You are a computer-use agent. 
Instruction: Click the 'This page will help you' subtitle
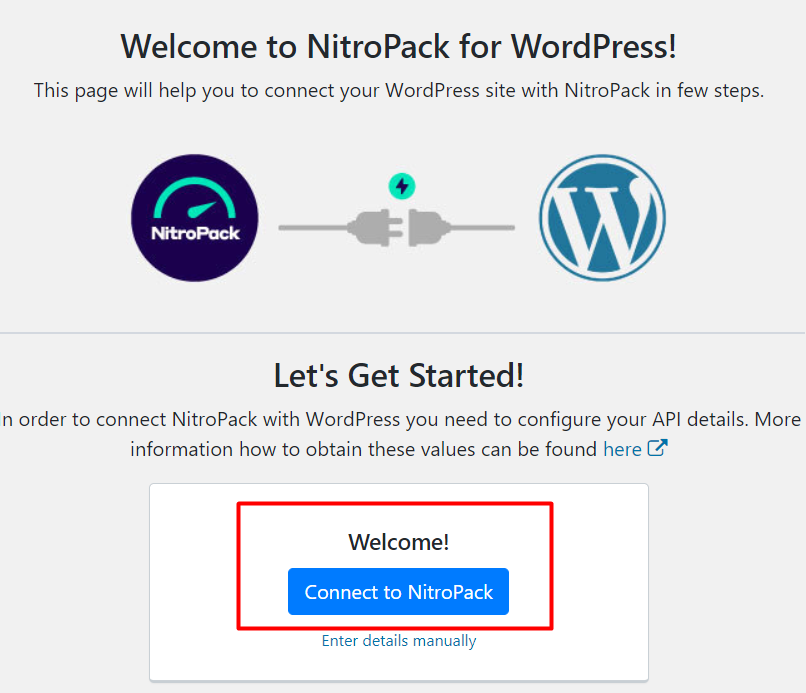pyautogui.click(x=399, y=90)
